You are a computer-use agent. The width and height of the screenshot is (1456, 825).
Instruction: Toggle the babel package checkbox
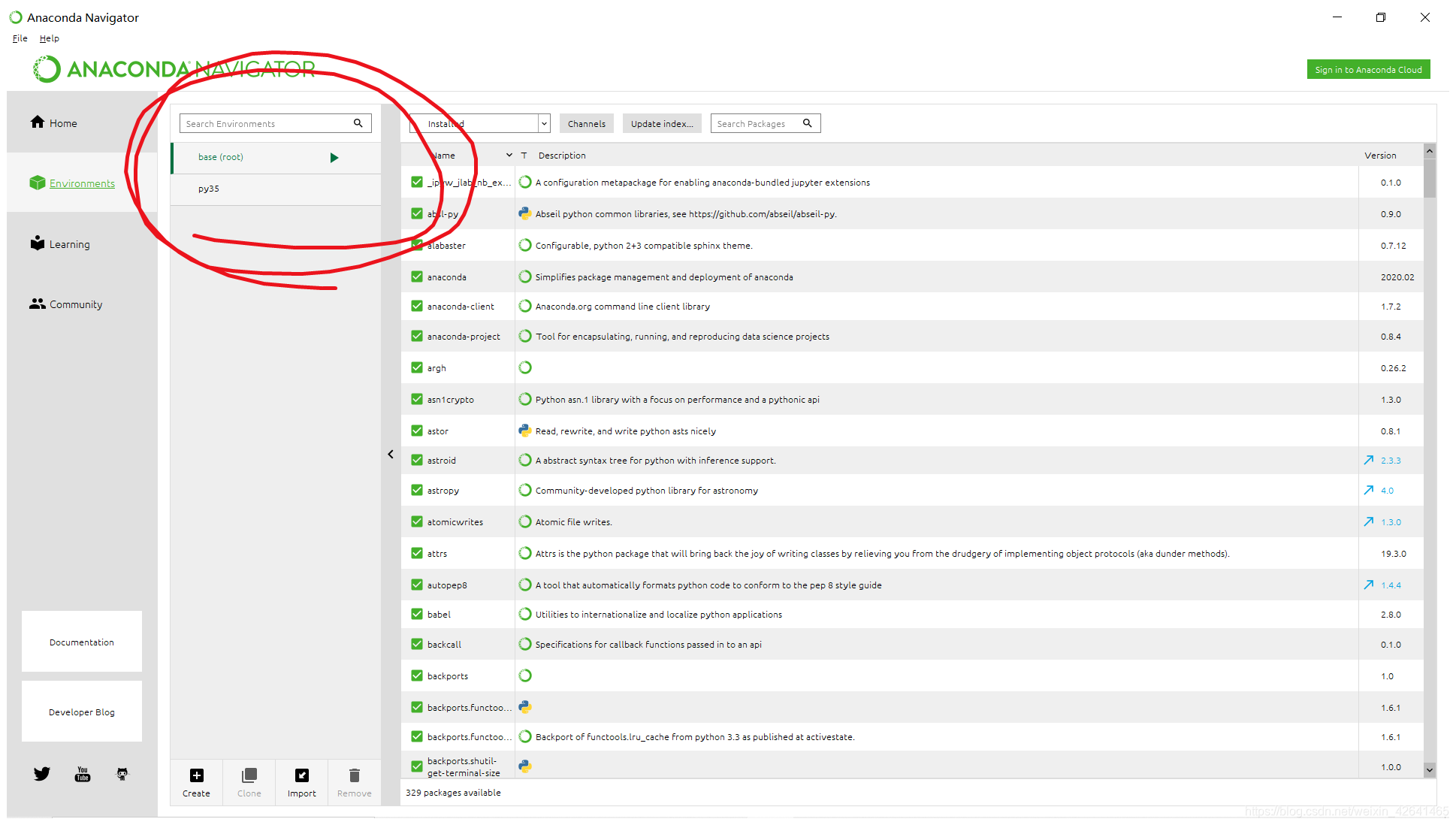(417, 614)
